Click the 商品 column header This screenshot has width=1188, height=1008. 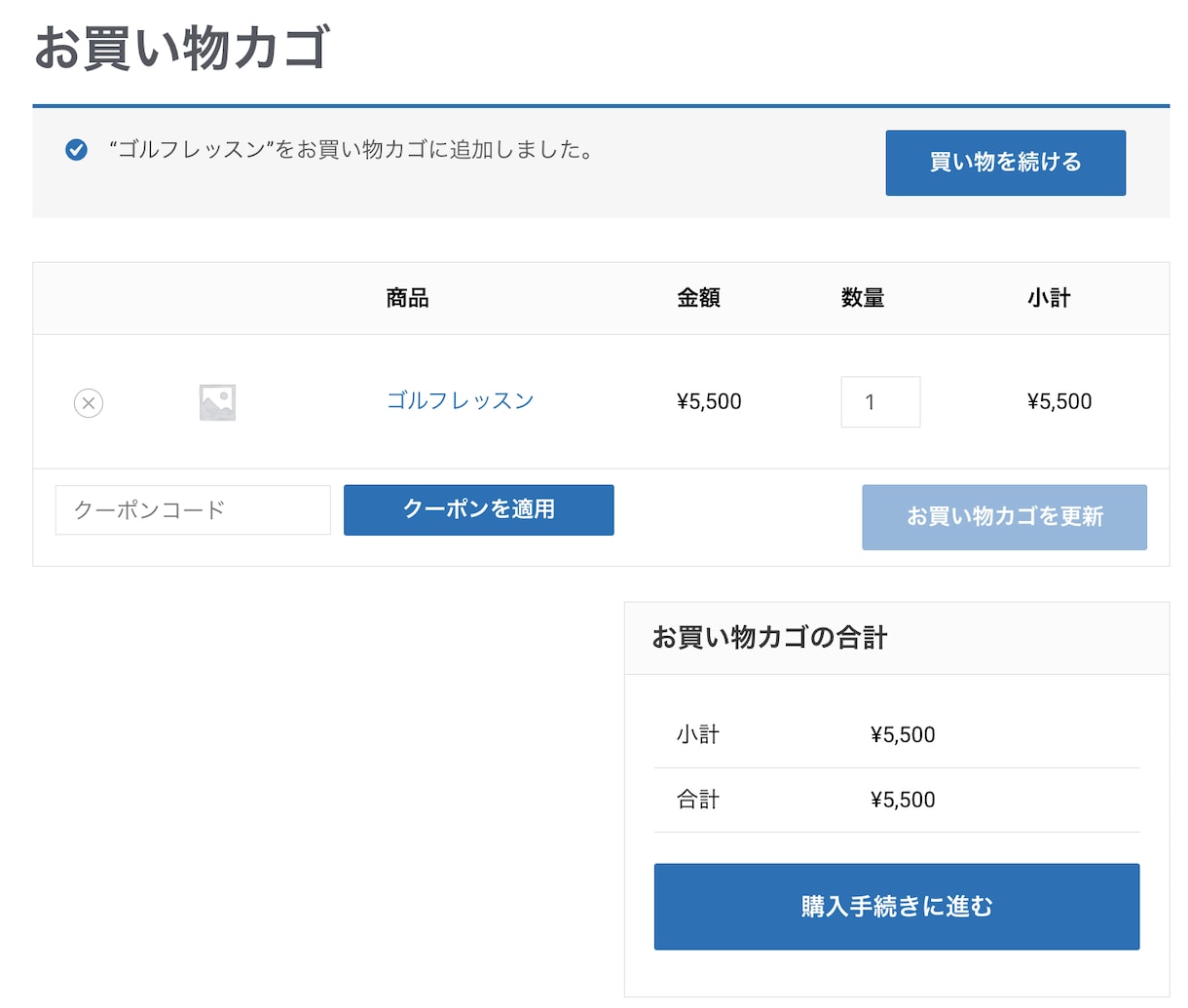click(x=407, y=298)
